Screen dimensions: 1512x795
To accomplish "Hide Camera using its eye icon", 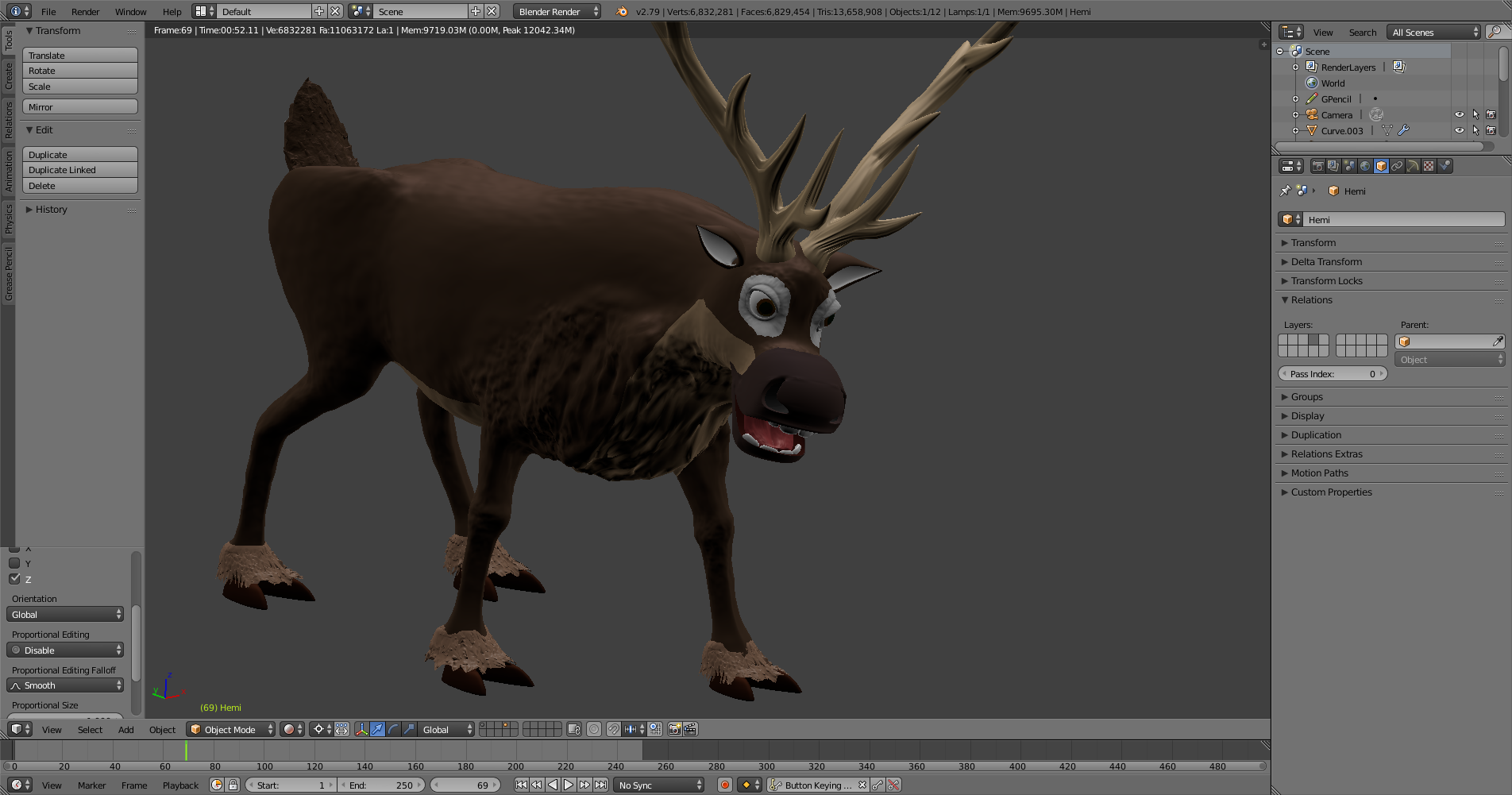I will tap(1460, 114).
